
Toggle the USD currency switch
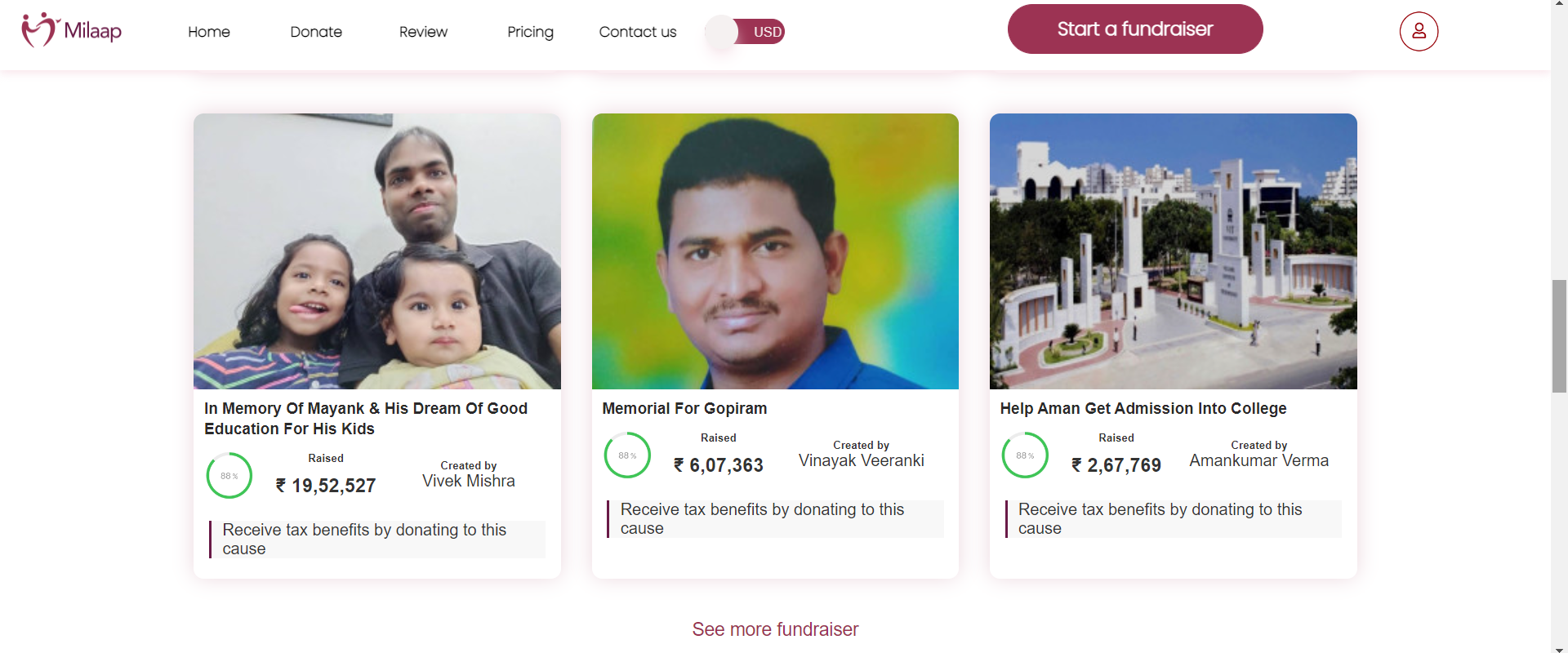tap(745, 32)
